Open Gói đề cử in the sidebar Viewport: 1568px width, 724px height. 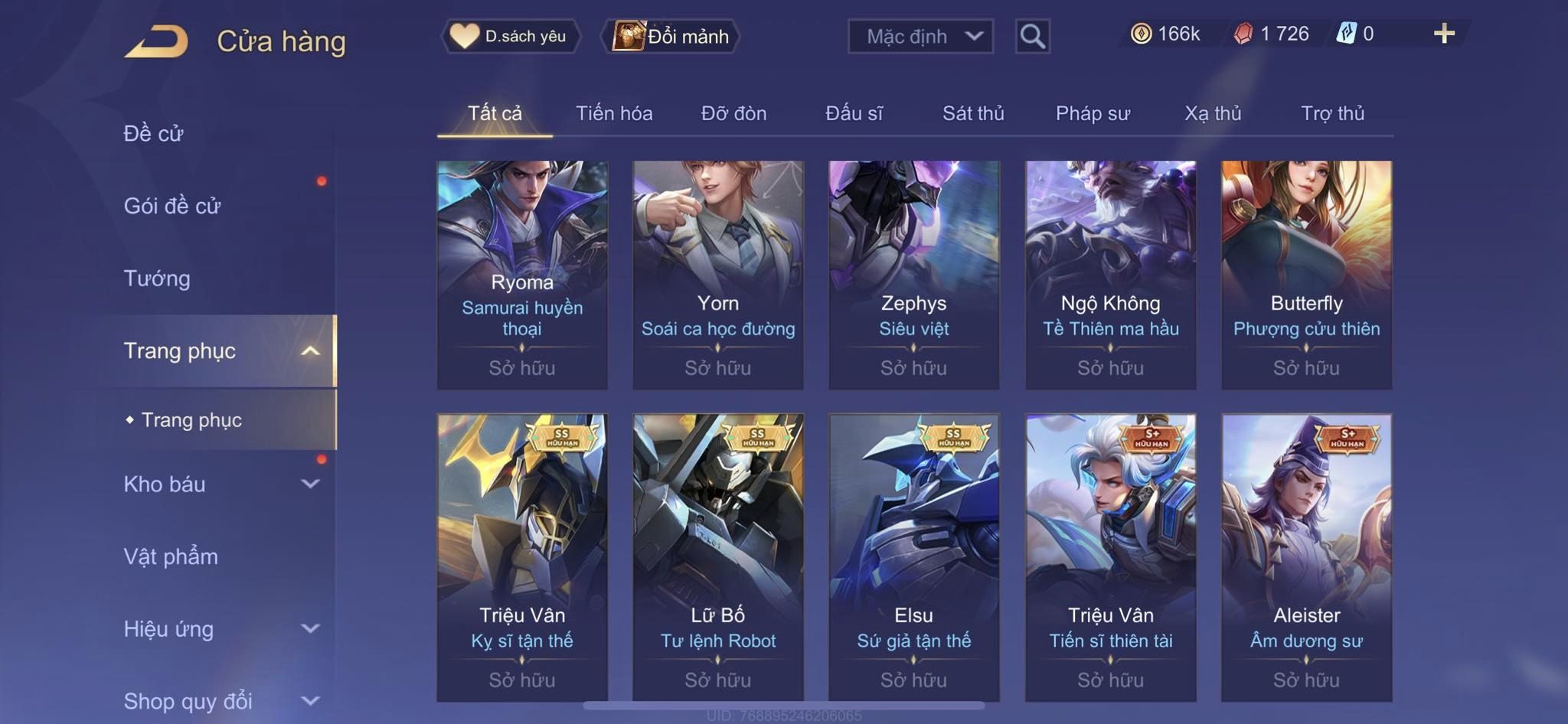pyautogui.click(x=172, y=206)
